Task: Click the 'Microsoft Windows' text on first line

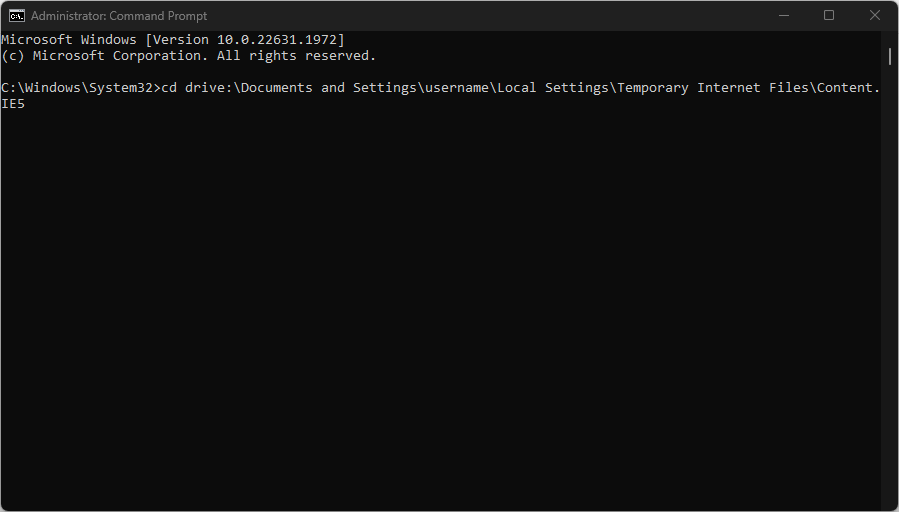Action: (69, 40)
